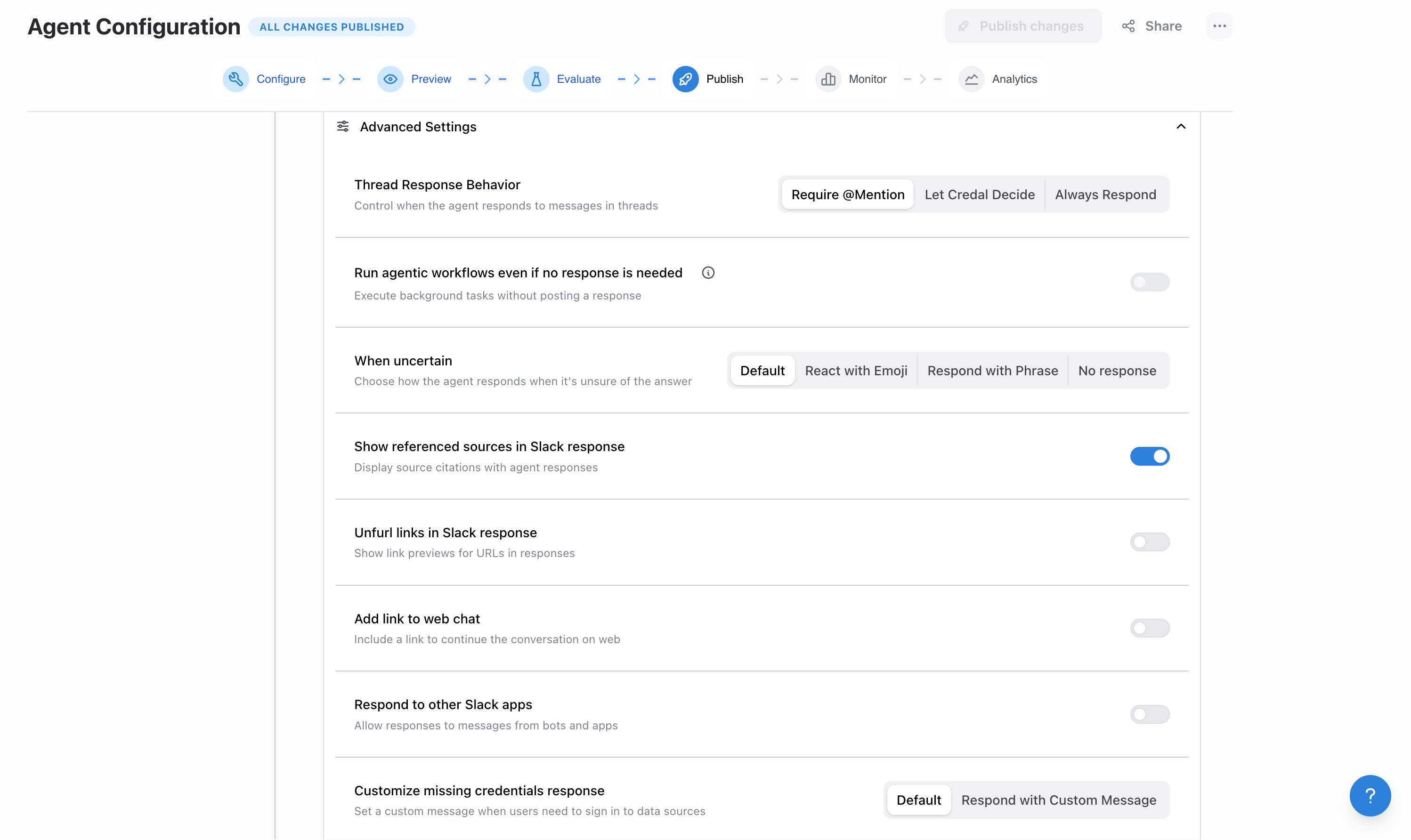Viewport: 1411px width, 840px height.
Task: Click info icon beside agentic workflows setting
Action: tap(707, 273)
